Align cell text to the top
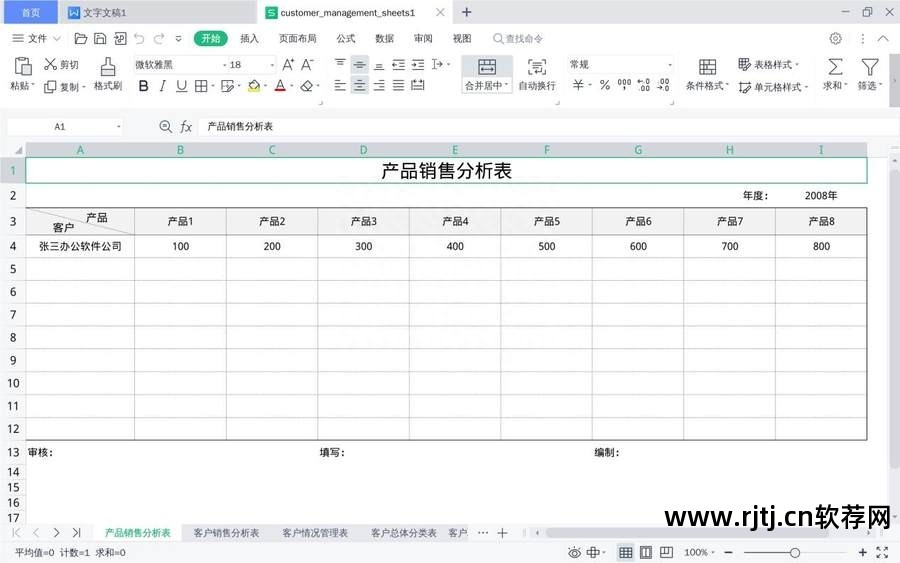900x563 pixels. click(x=340, y=64)
